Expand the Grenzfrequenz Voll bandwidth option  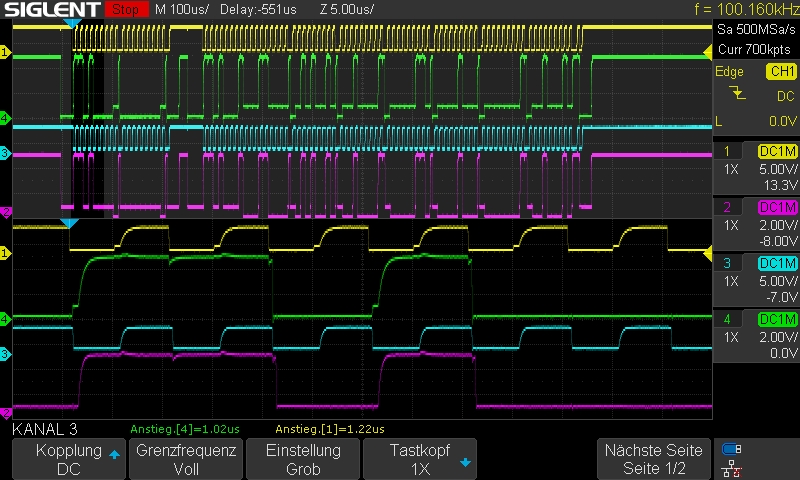coord(185,460)
